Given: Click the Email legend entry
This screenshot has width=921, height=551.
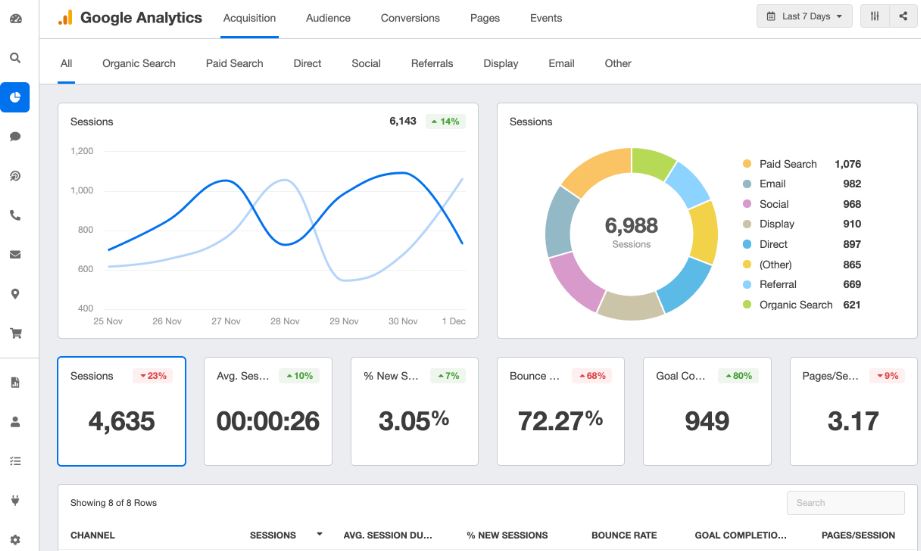Looking at the screenshot, I should 802,184.
